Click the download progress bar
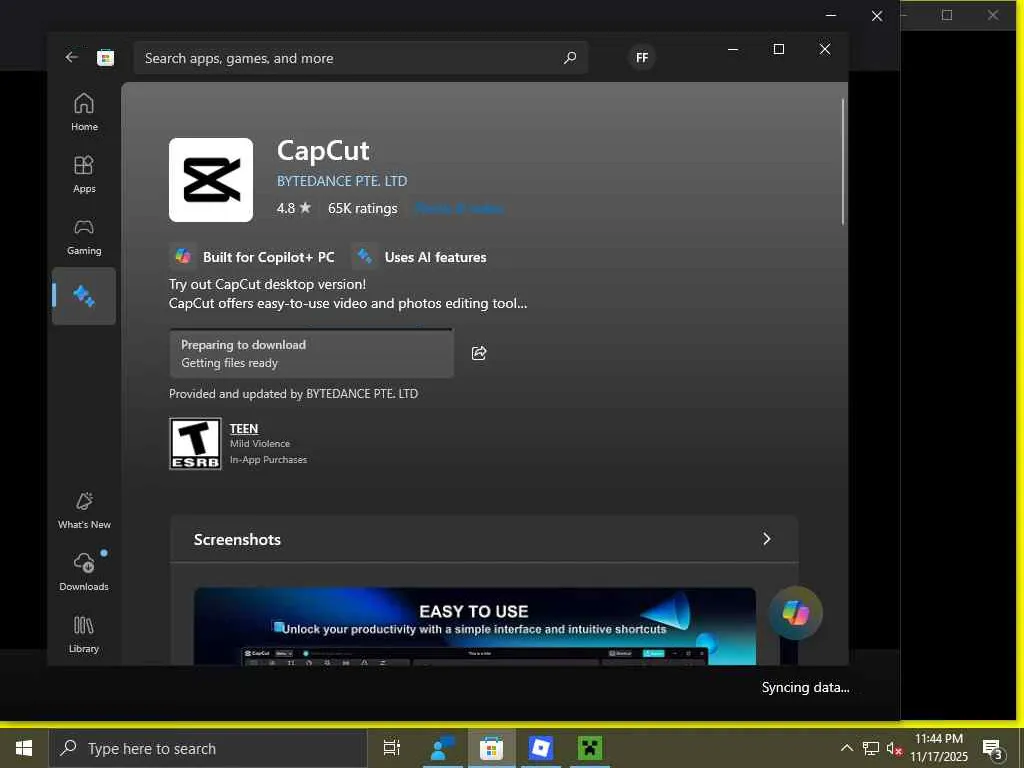Screen dimensions: 1024x768 (x=311, y=330)
